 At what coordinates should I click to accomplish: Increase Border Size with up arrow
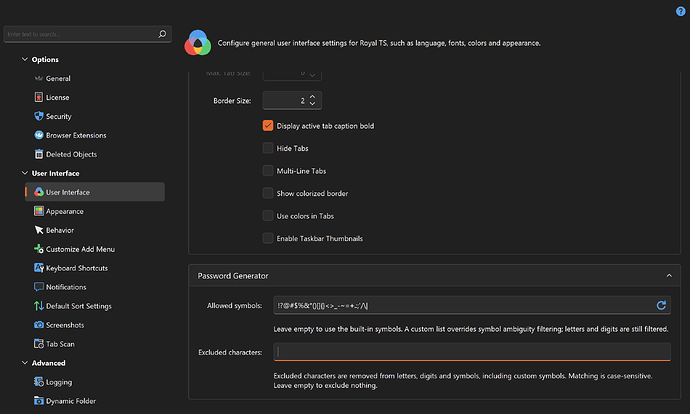point(312,97)
